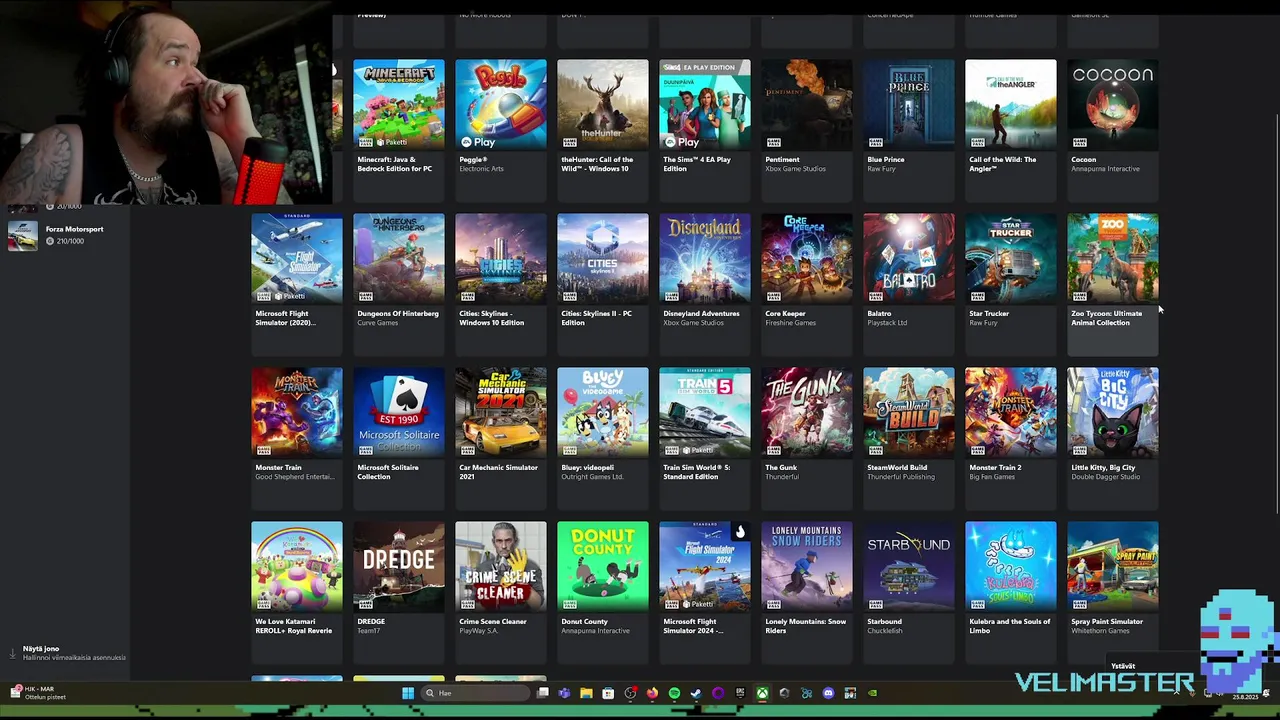Click the Xbox app taskbar icon

[x=762, y=693]
